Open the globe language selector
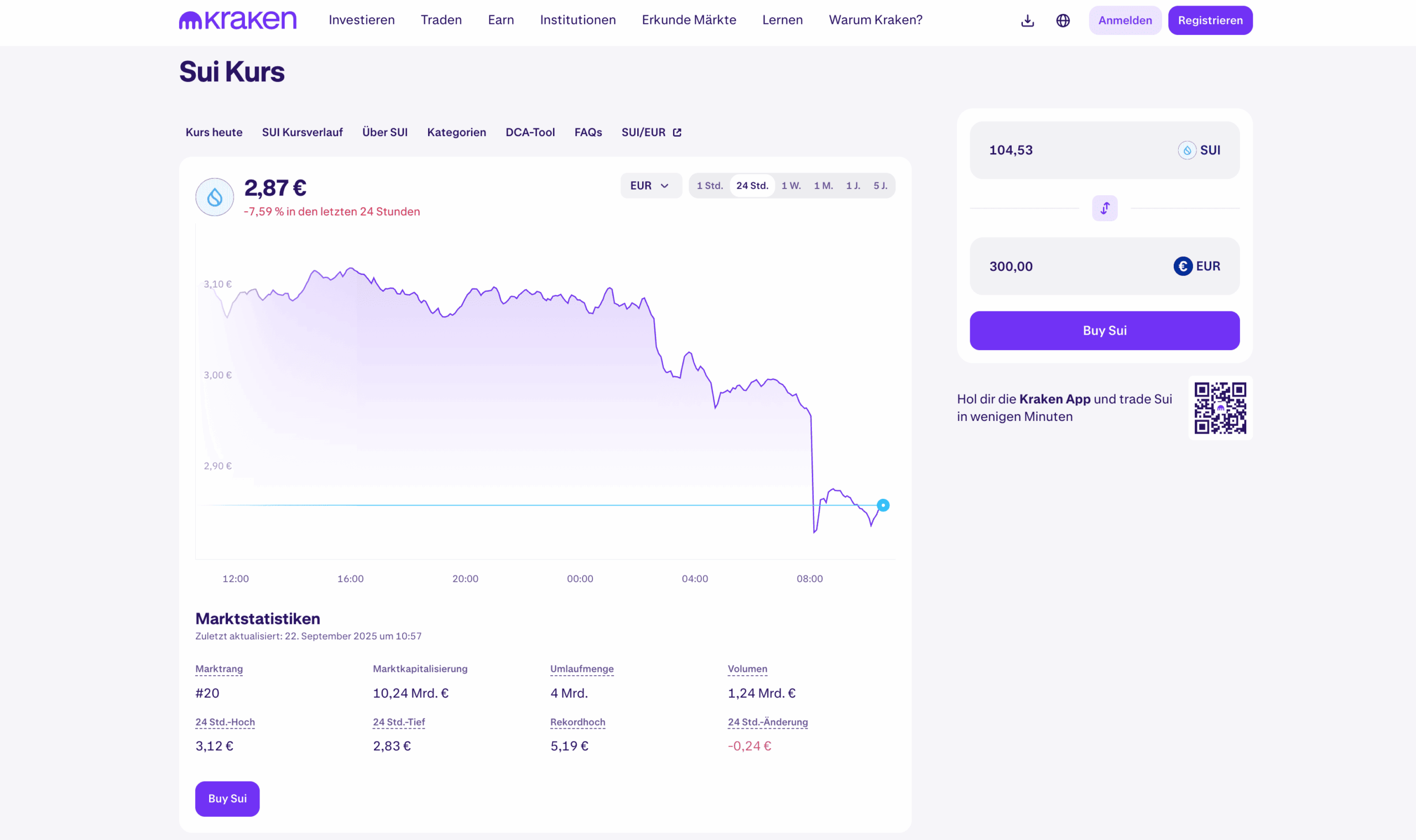This screenshot has width=1416, height=840. [x=1063, y=21]
